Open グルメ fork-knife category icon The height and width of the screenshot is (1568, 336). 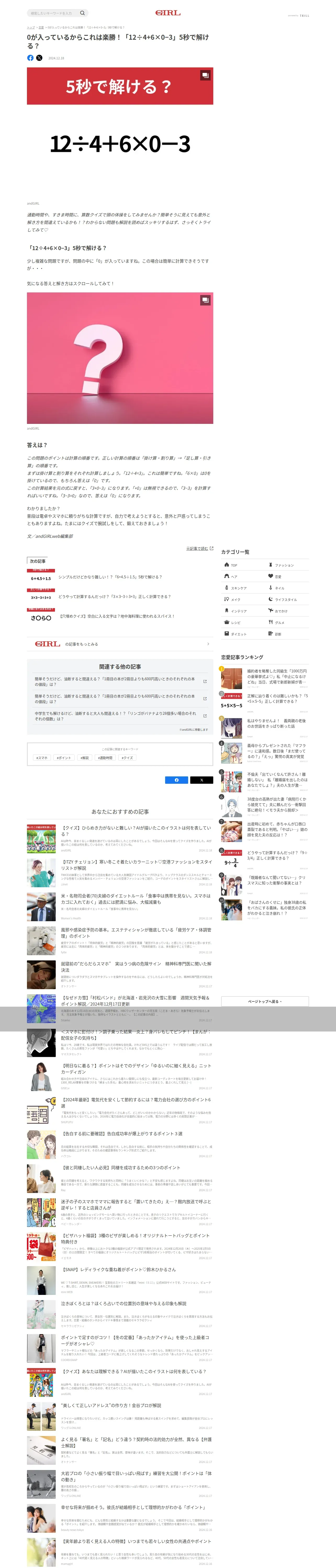point(271,622)
